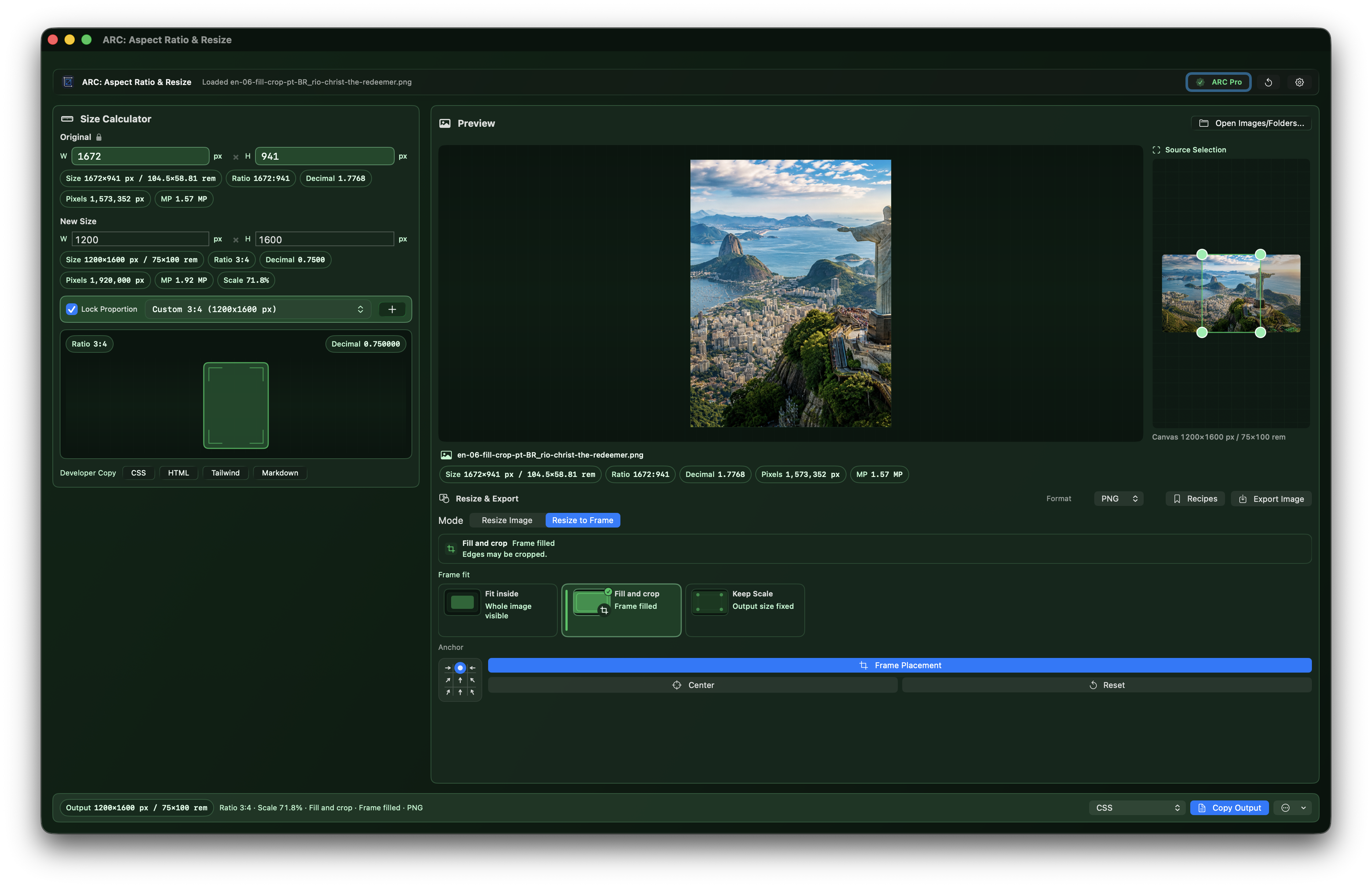Screen dimensions: 1372x888
Task: Set anchor to top-left arrow
Action: pyautogui.click(x=448, y=668)
